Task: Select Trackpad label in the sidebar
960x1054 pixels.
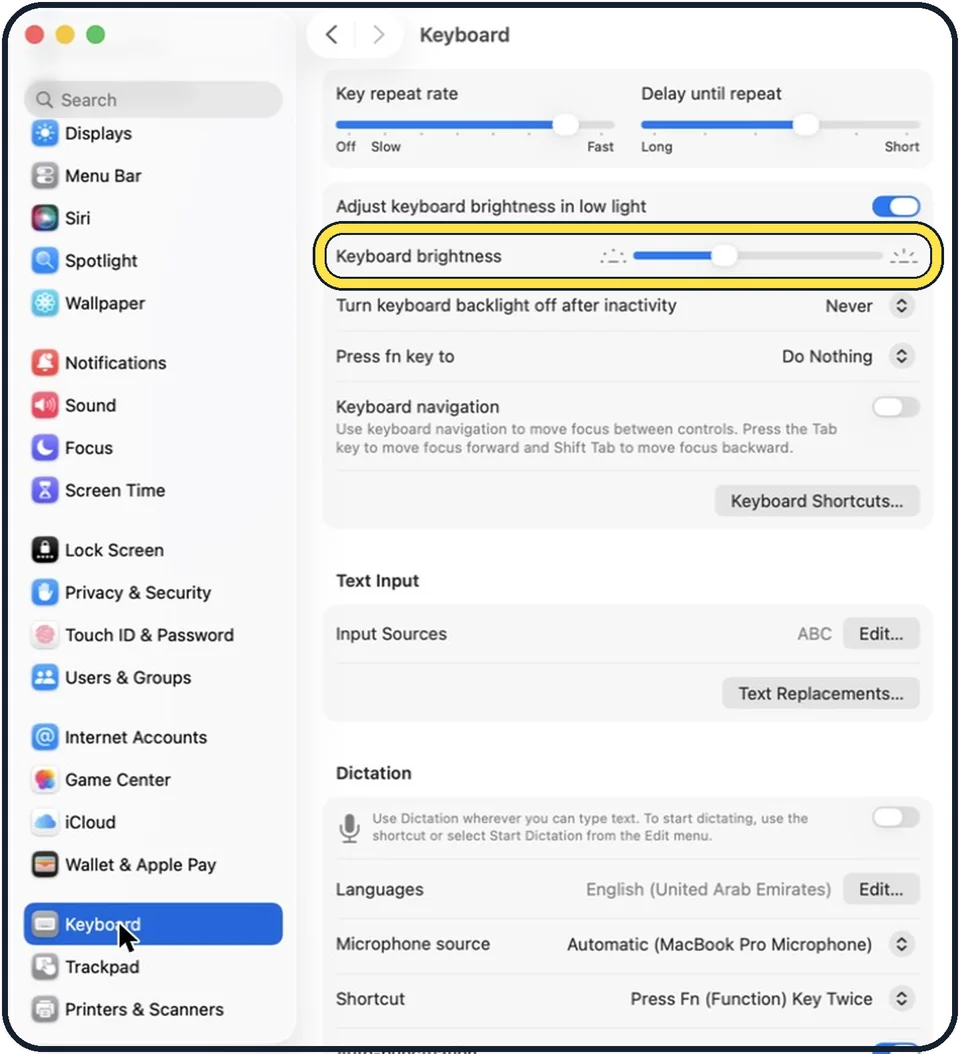Action: click(x=102, y=967)
